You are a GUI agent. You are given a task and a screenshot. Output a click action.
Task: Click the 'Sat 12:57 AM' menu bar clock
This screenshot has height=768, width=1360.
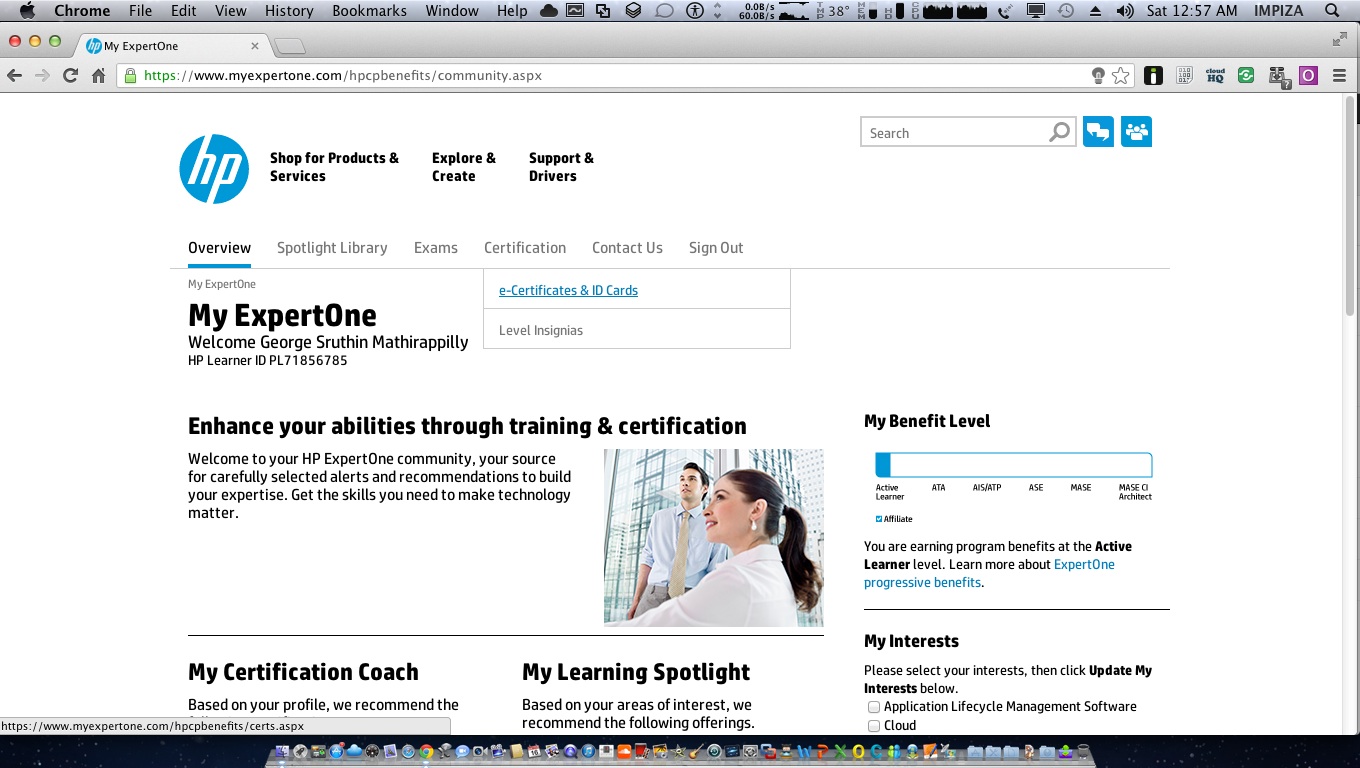point(1192,11)
